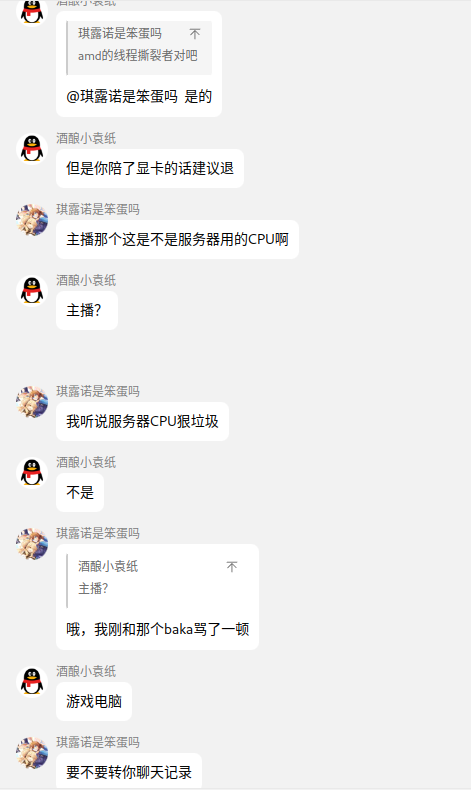Click message bubble 哦，我刚和那个baka骂了一顿
Viewport: 471px width, 790px height.
(157, 597)
